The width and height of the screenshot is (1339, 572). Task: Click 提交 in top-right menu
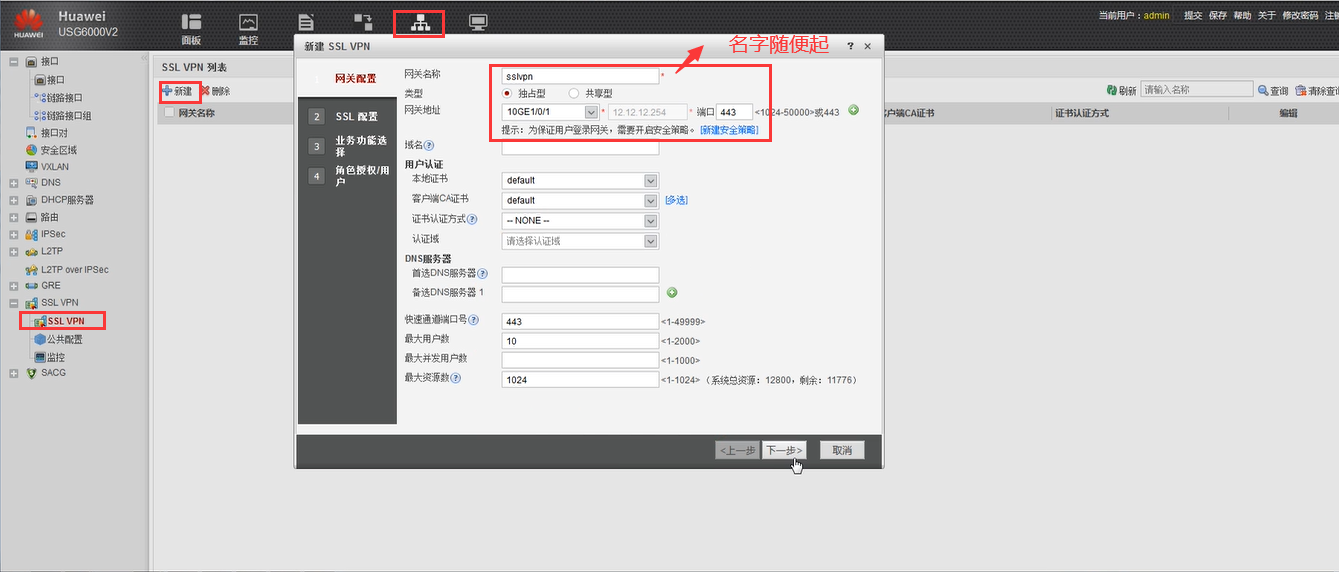[x=1193, y=15]
